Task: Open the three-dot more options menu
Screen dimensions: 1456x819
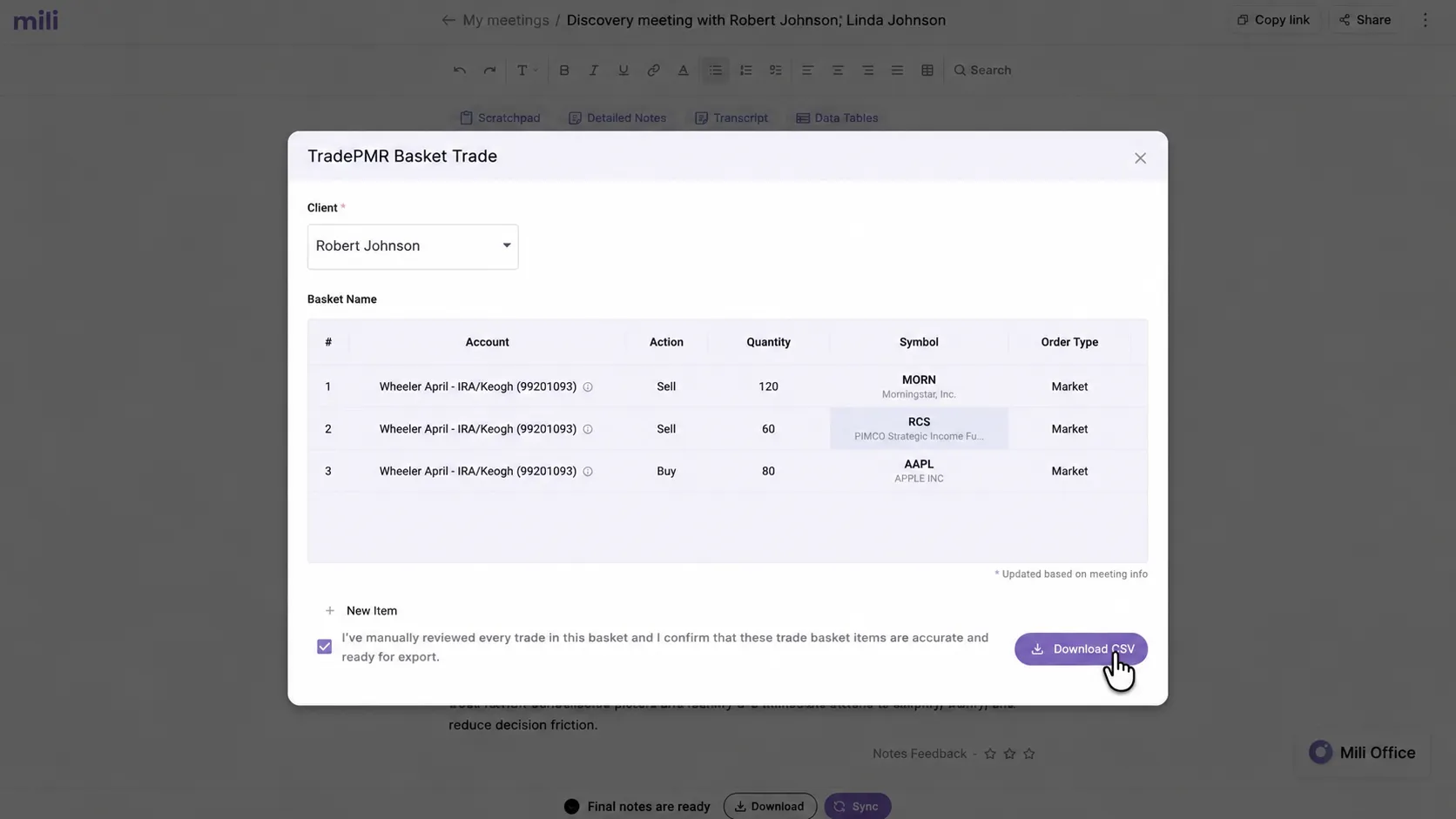Action: pyautogui.click(x=1426, y=20)
